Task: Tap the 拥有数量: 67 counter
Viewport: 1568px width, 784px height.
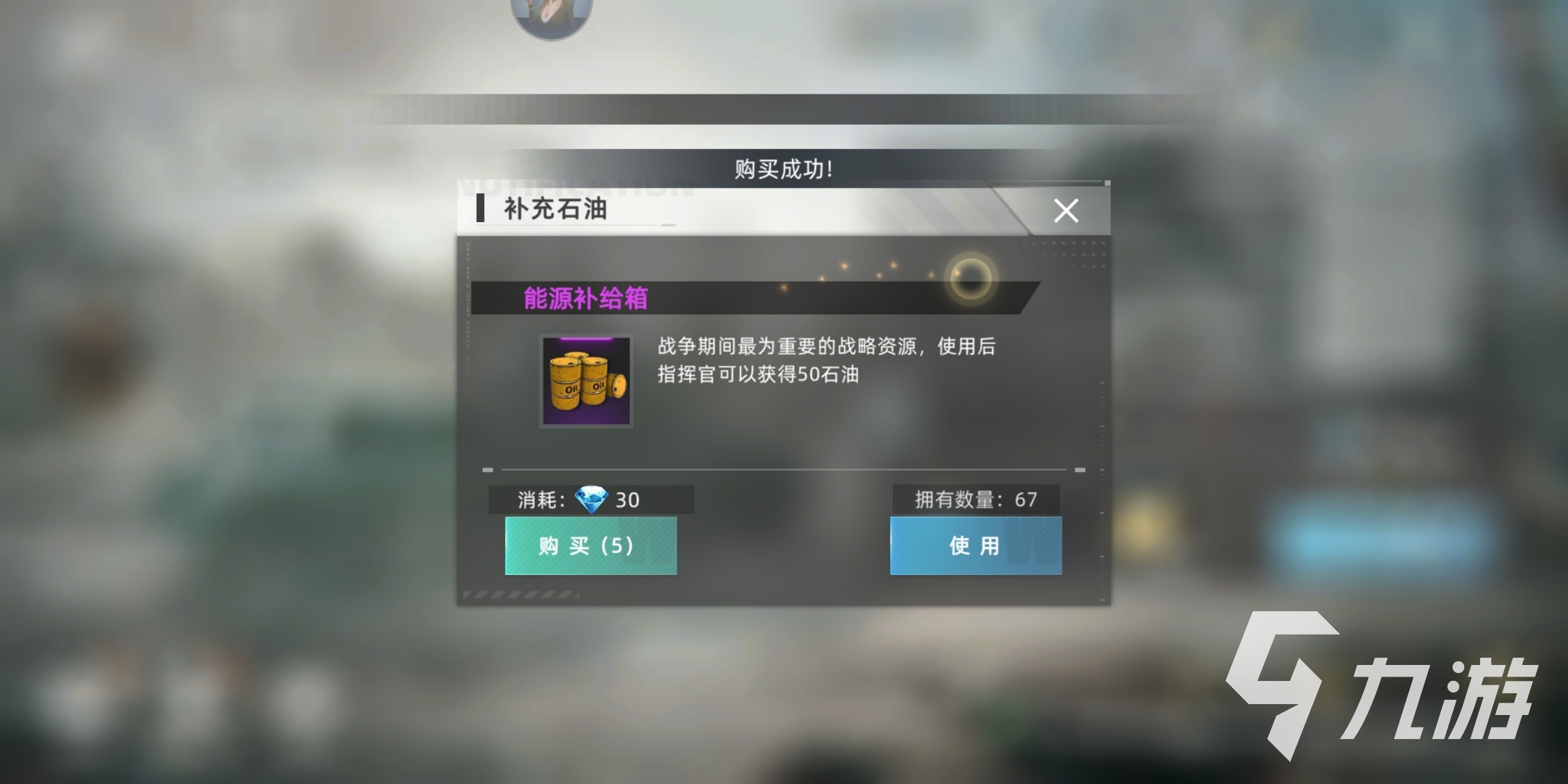Action: pos(976,499)
